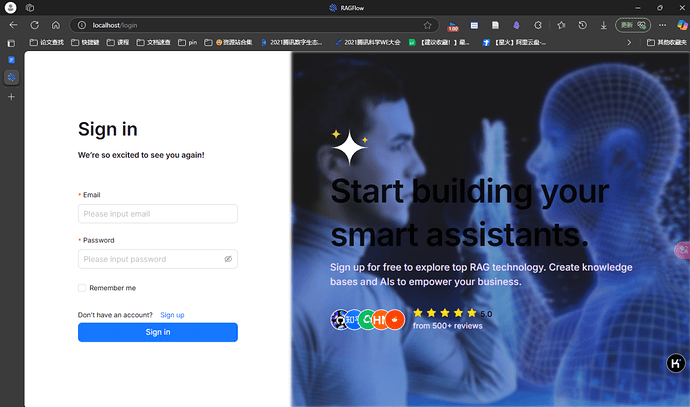Image resolution: width=690 pixels, height=407 pixels.
Task: Open the 论文查找 bookmarks folder
Action: point(49,43)
